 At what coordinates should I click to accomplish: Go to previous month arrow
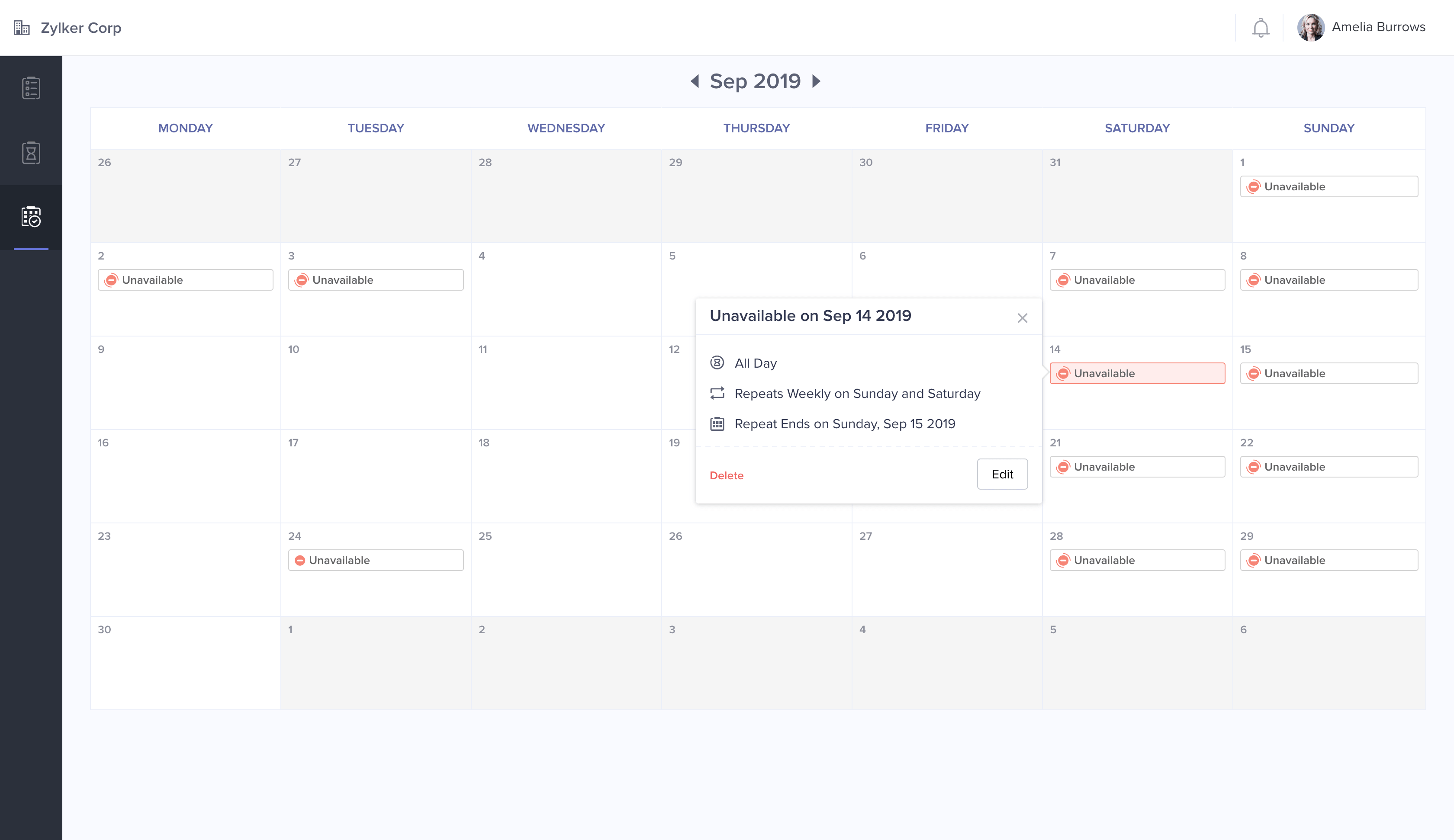coord(695,81)
